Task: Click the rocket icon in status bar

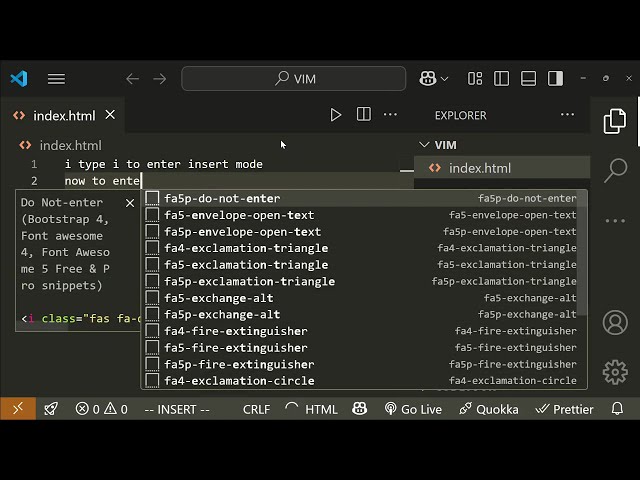Action: tap(51, 409)
